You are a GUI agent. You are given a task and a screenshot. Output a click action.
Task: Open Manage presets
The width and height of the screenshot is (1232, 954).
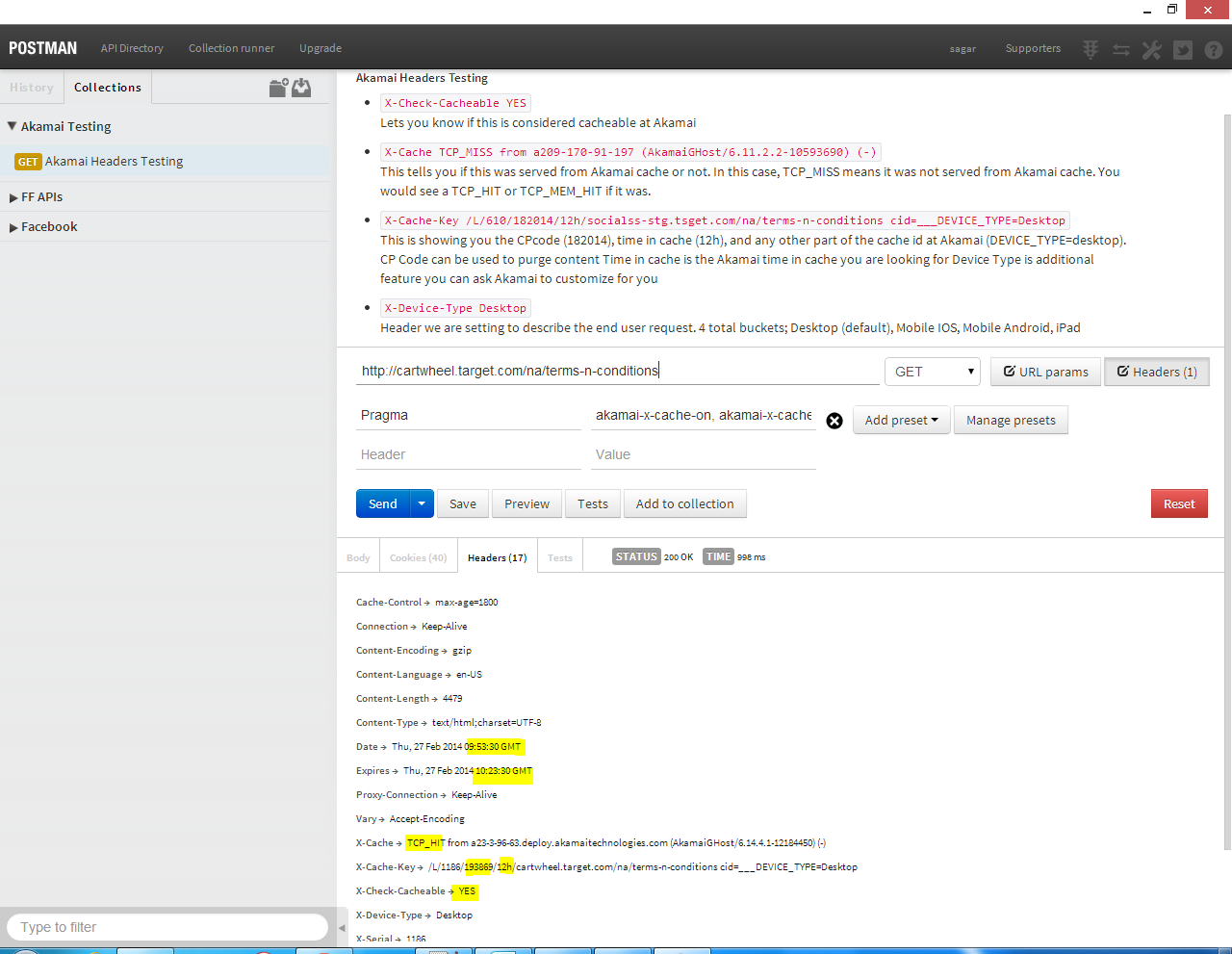(x=1011, y=420)
